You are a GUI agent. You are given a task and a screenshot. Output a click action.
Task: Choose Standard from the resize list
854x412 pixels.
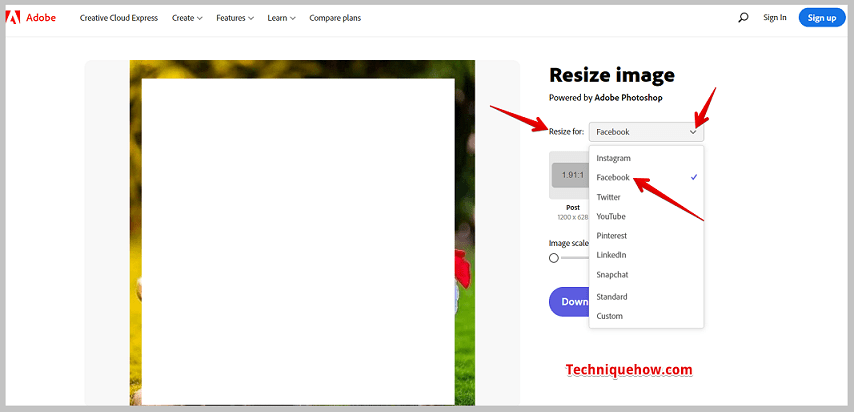pyautogui.click(x=646, y=296)
